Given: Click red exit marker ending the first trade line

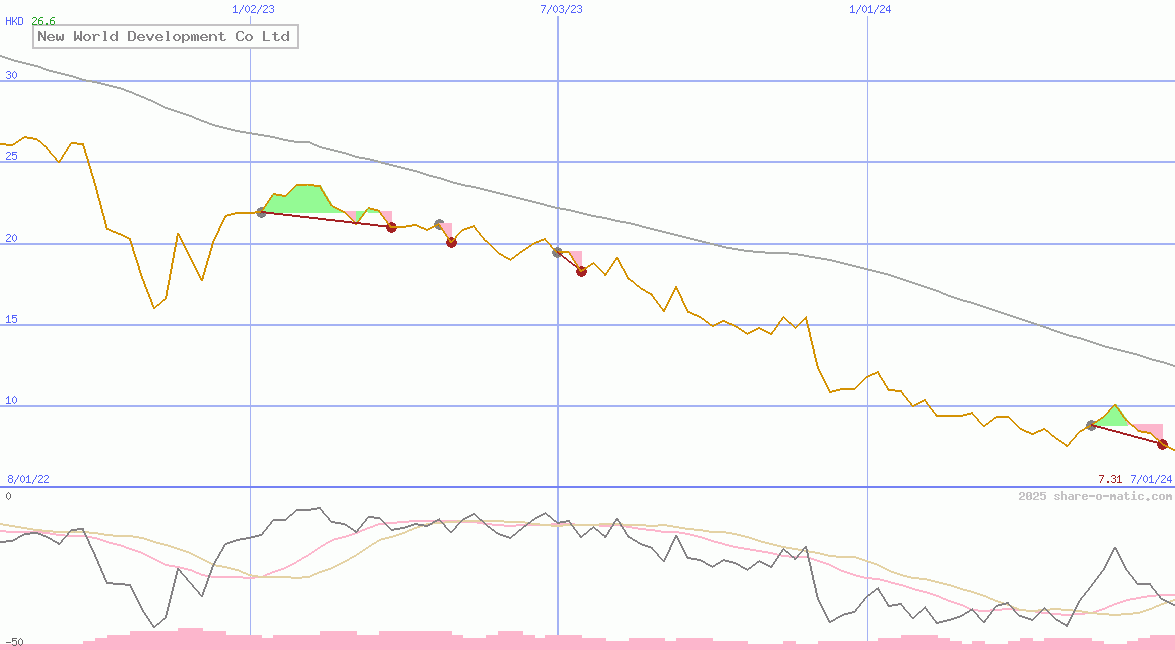Looking at the screenshot, I should tap(391, 227).
